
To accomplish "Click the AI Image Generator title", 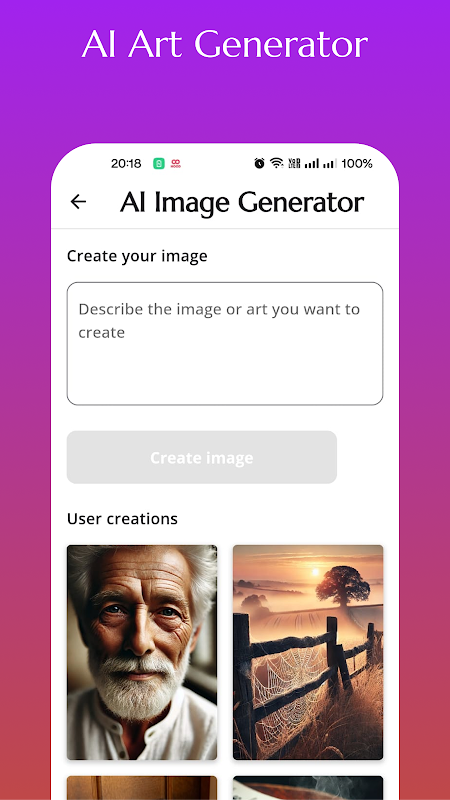I will pos(242,203).
